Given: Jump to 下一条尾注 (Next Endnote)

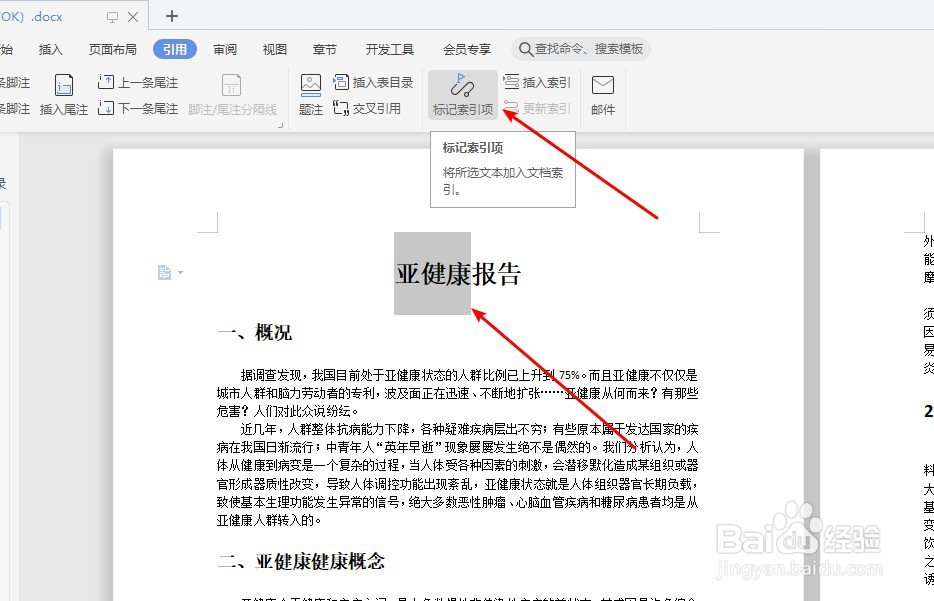Looking at the screenshot, I should pyautogui.click(x=138, y=108).
